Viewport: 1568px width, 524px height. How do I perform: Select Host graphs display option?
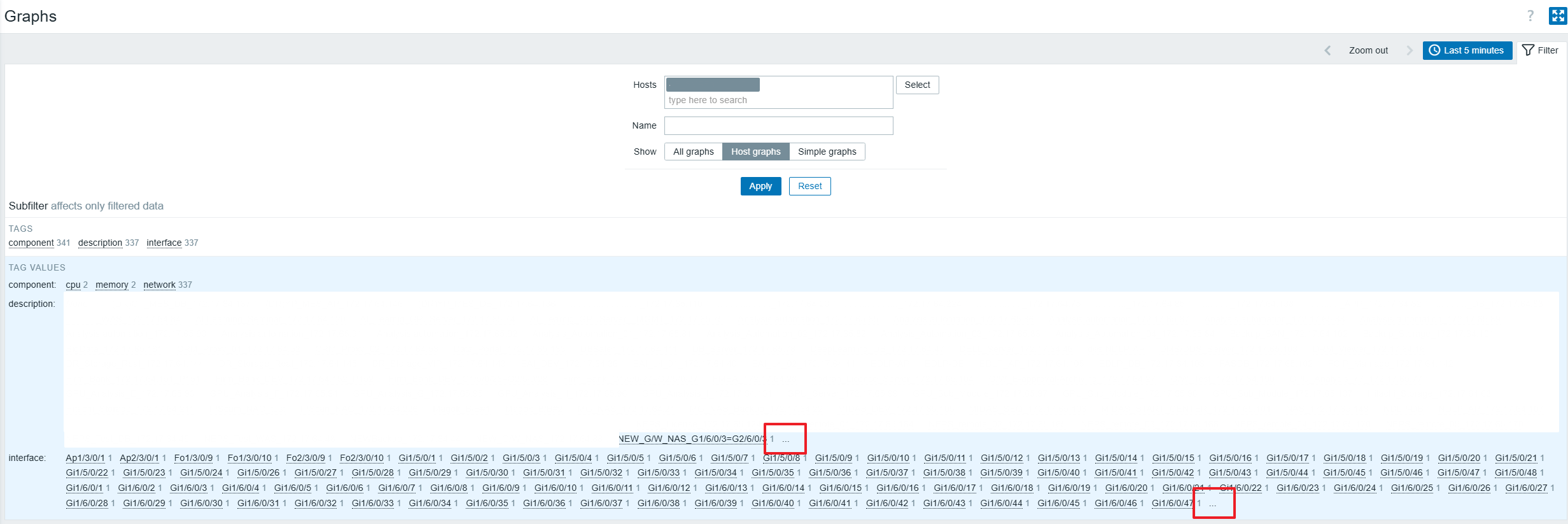tap(755, 152)
